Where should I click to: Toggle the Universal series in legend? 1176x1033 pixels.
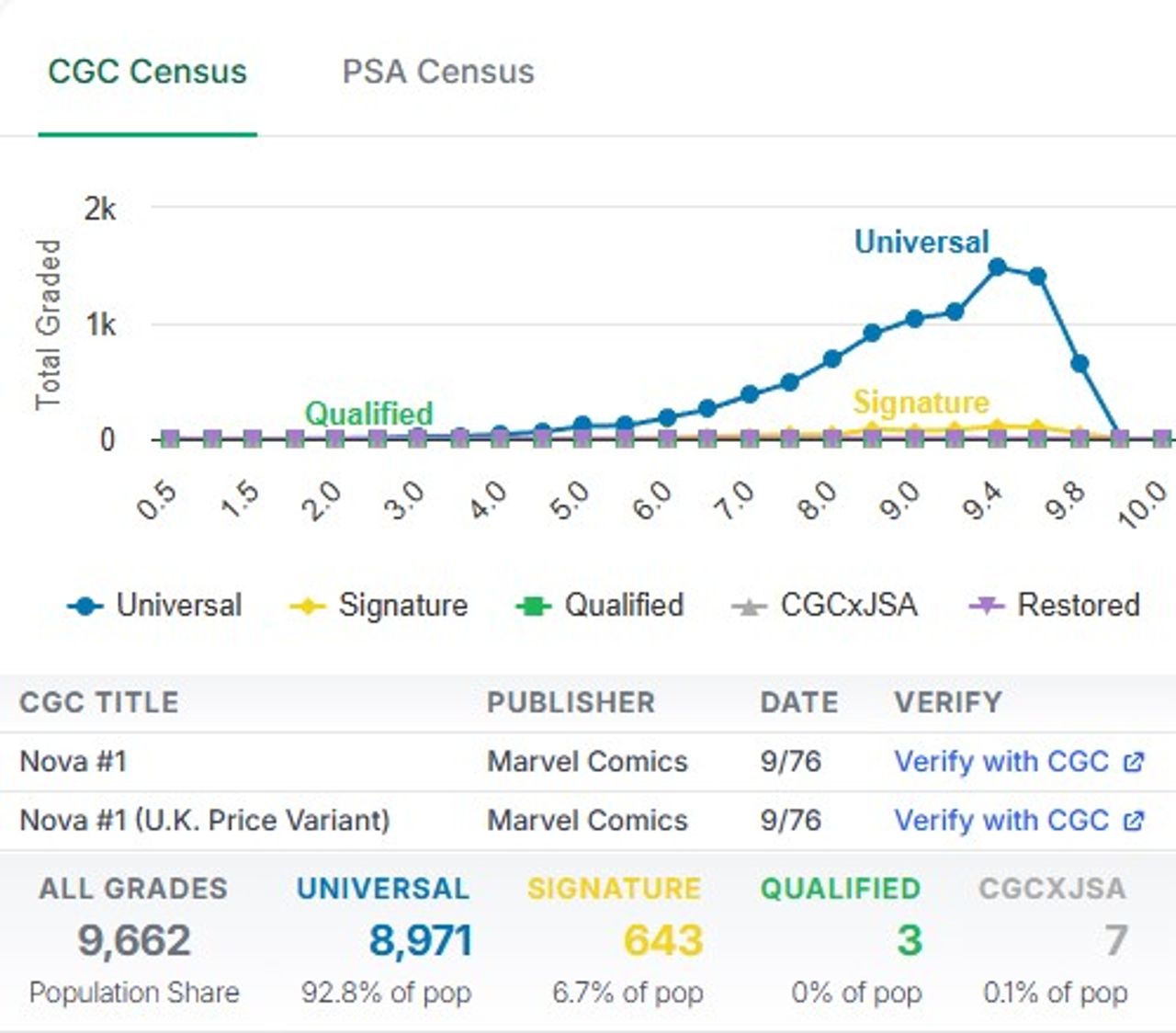tap(178, 605)
